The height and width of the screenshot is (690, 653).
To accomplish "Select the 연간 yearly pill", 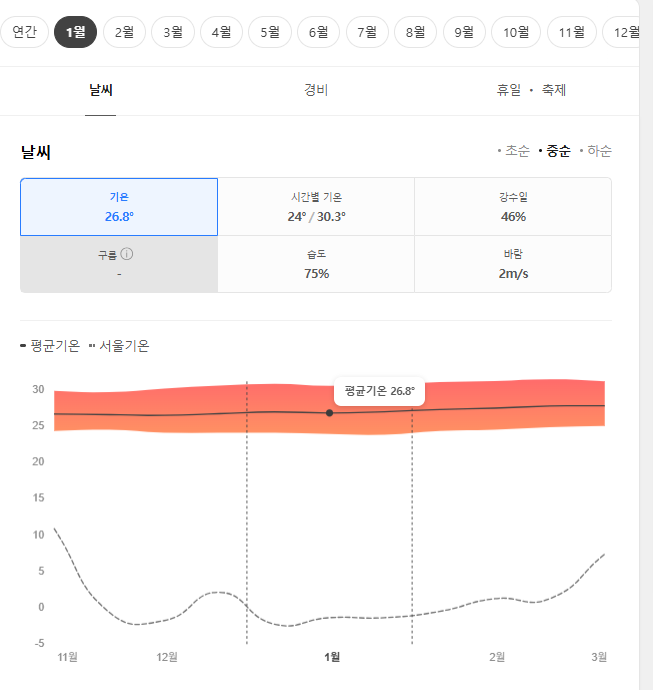I will click(x=24, y=32).
